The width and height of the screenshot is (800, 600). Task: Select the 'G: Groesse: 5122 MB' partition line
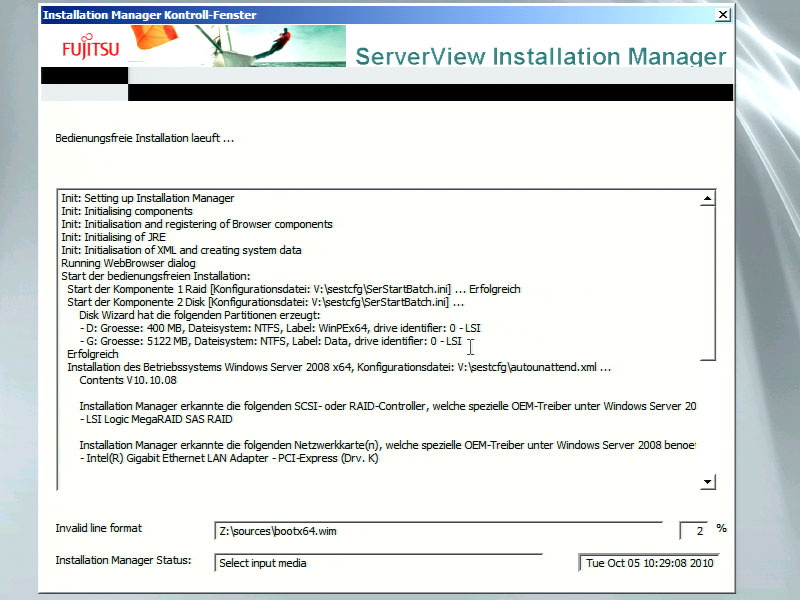point(270,341)
